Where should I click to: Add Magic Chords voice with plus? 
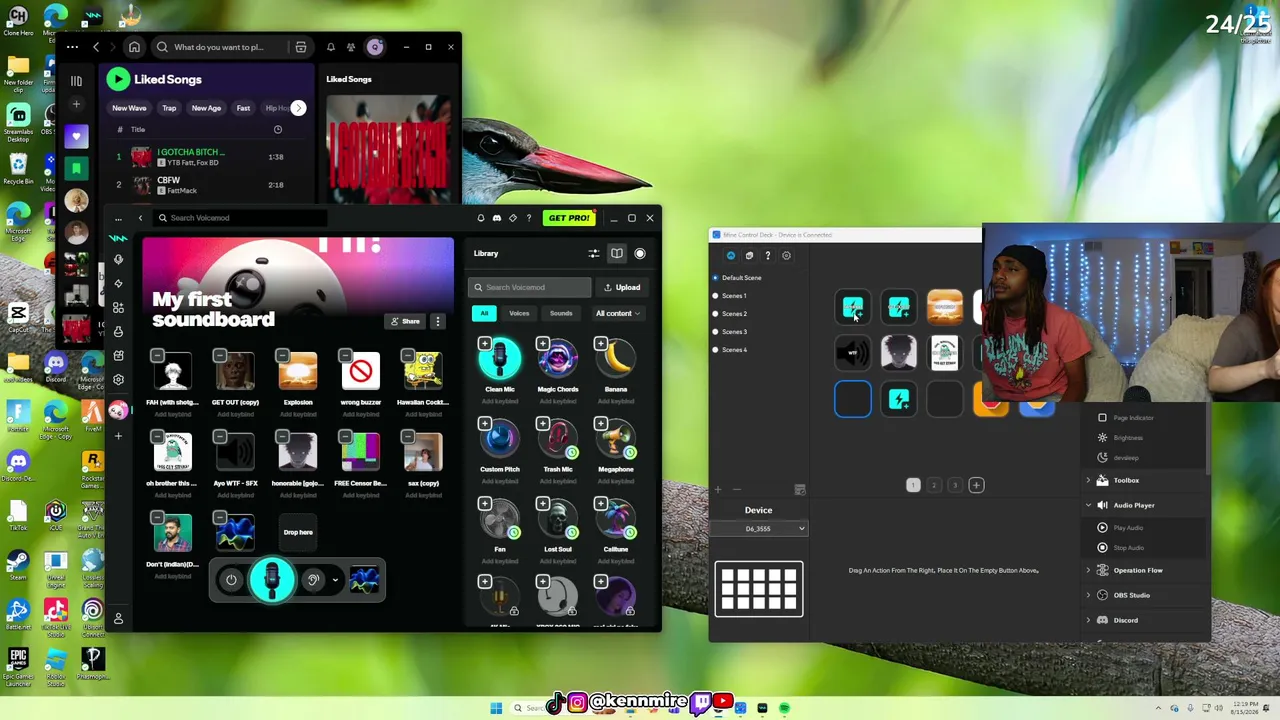click(543, 344)
